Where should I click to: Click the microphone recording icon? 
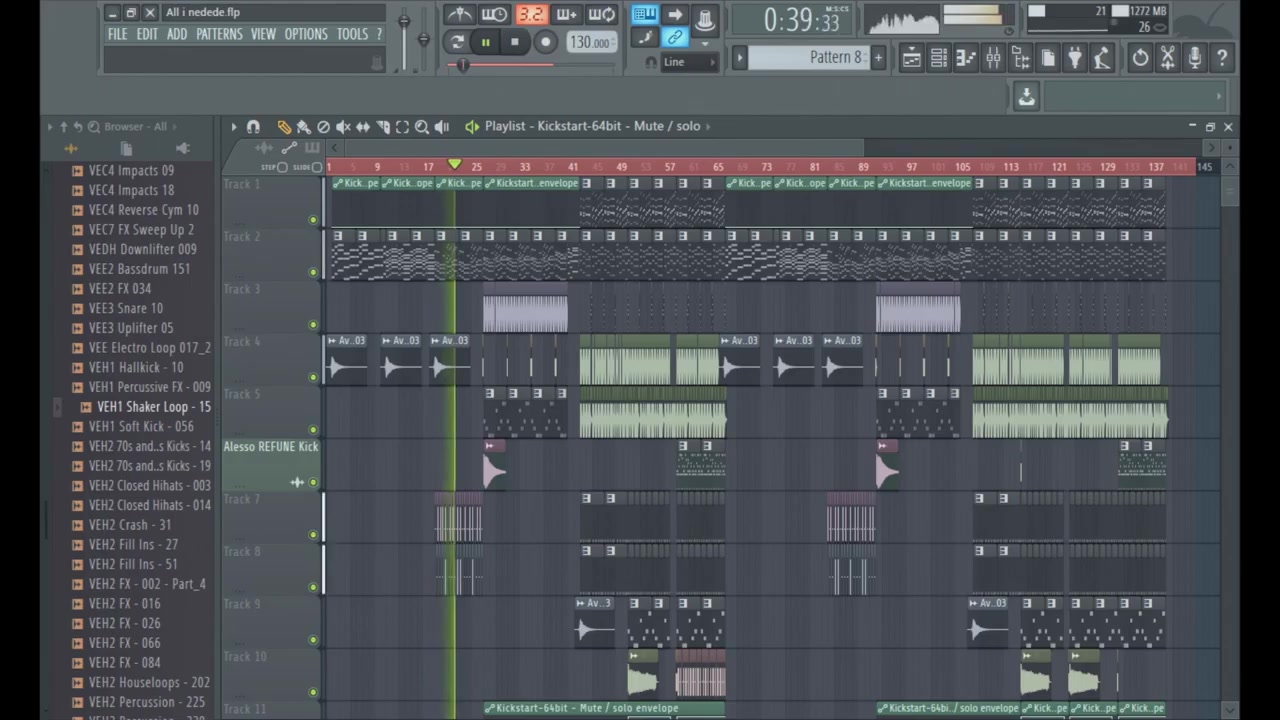click(1194, 58)
